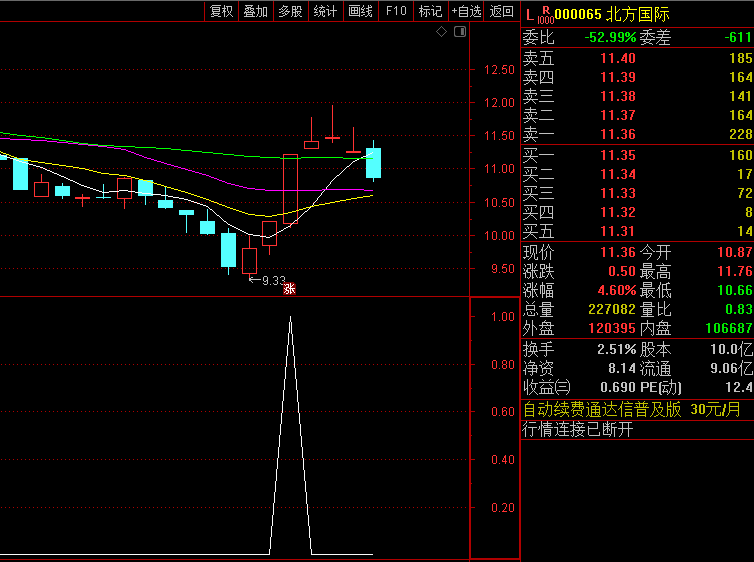Click the L icon beside the stock code
This screenshot has width=754, height=562.
(x=530, y=15)
